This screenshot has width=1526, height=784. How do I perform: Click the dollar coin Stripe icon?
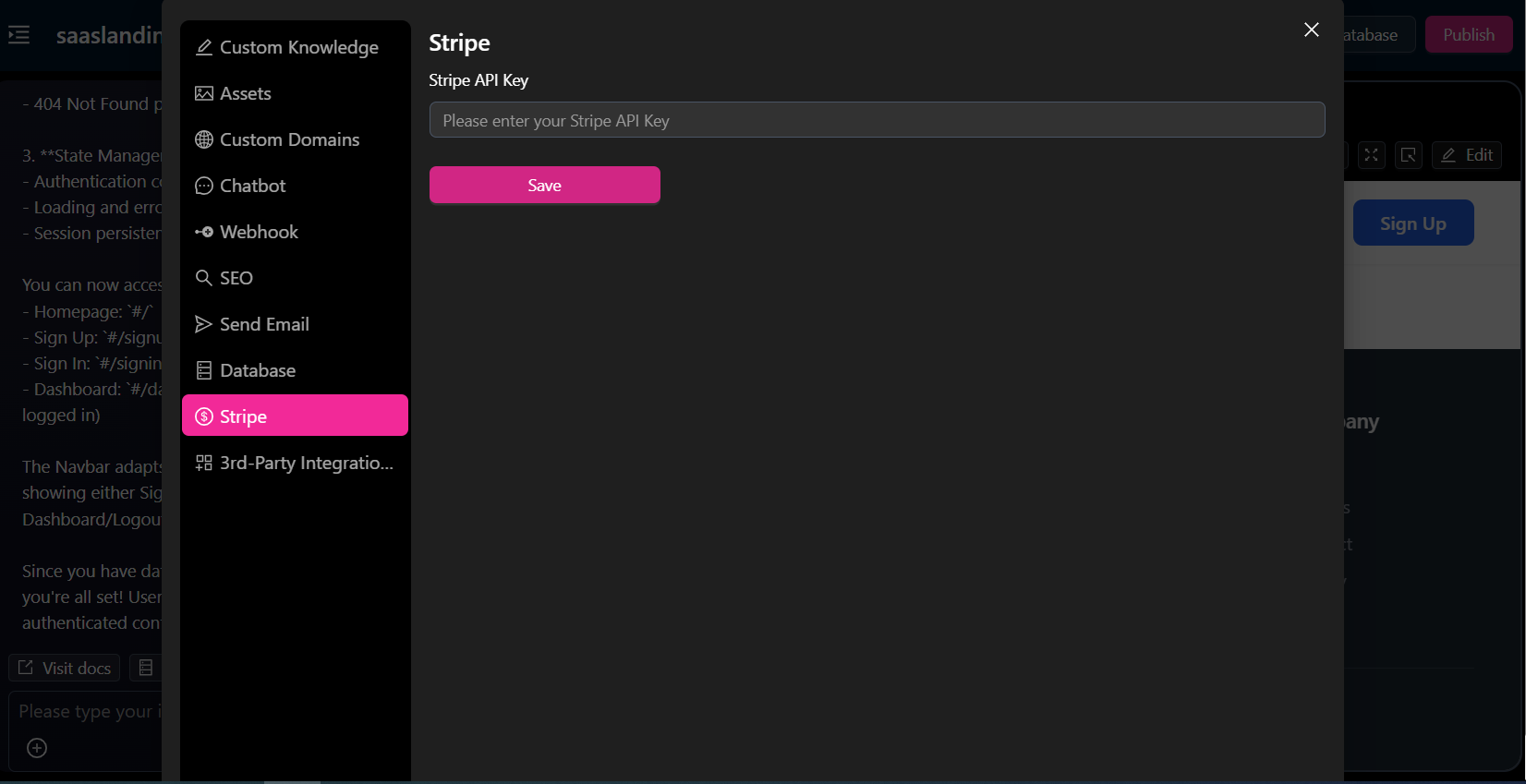click(x=204, y=416)
